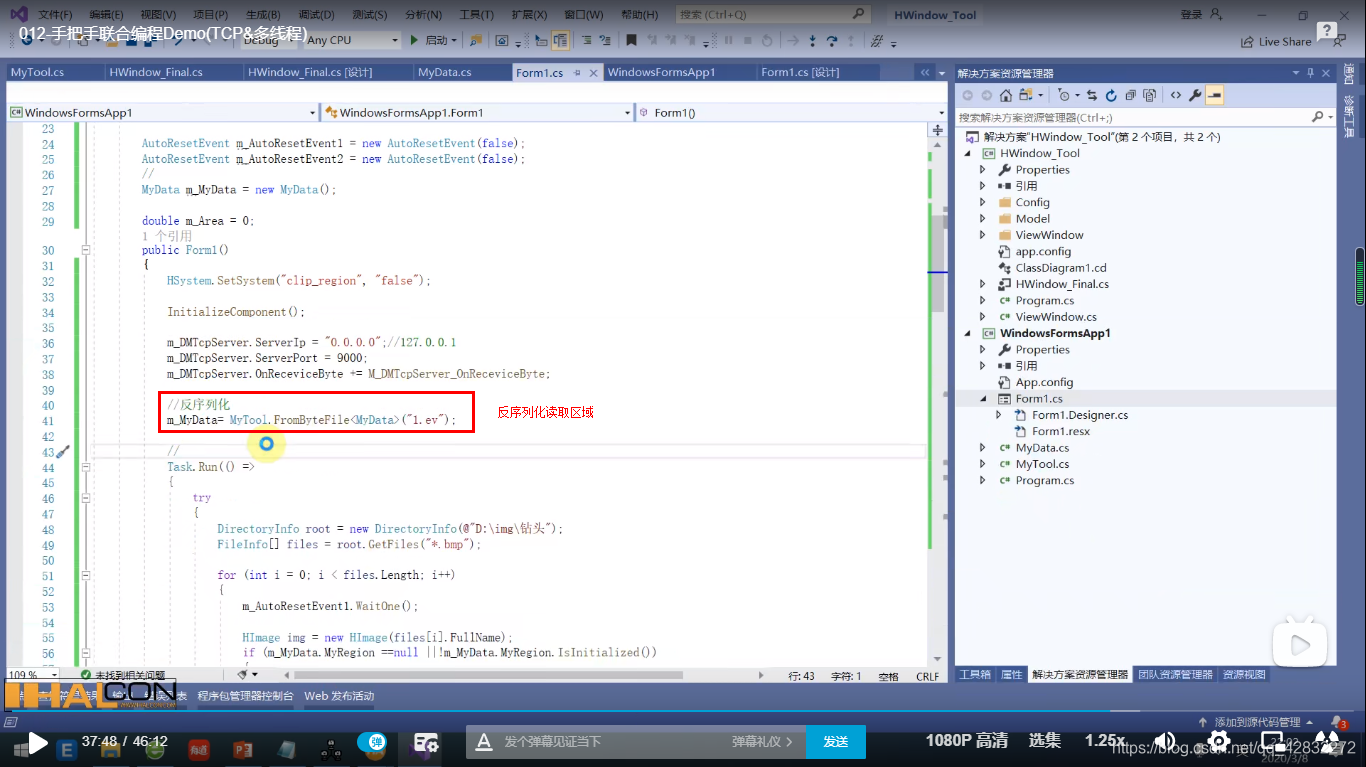This screenshot has width=1366, height=767.
Task: Click the Solution Explorer back arrow
Action: (x=967, y=95)
